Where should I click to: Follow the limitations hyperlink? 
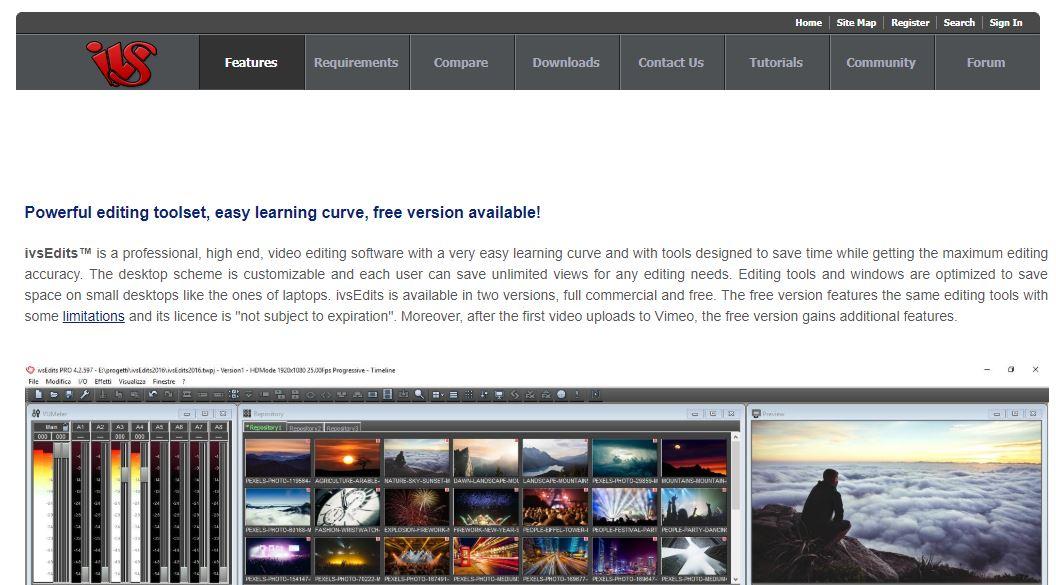(93, 316)
